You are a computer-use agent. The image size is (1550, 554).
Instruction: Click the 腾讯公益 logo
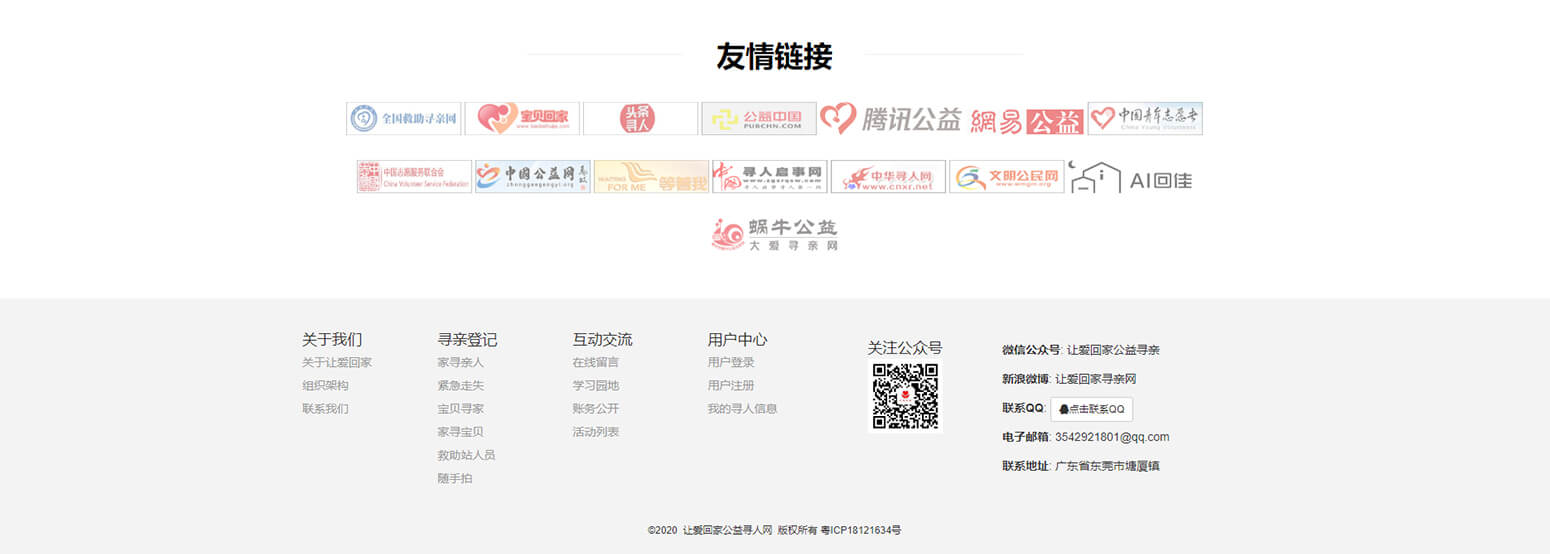[890, 119]
